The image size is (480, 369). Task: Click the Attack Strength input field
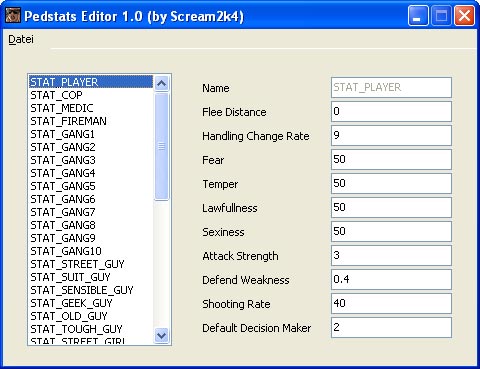[x=391, y=256]
